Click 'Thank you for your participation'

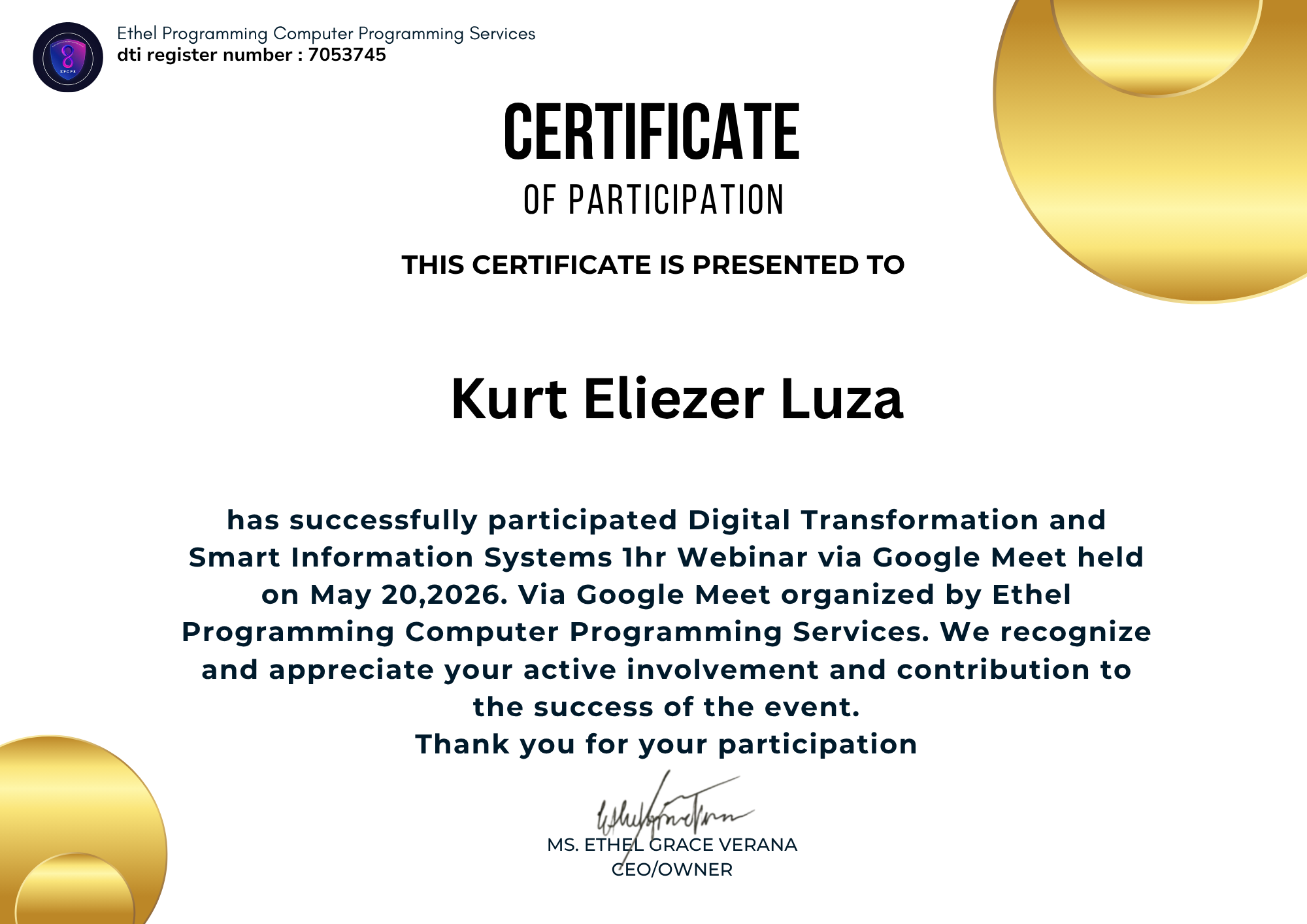tap(667, 744)
